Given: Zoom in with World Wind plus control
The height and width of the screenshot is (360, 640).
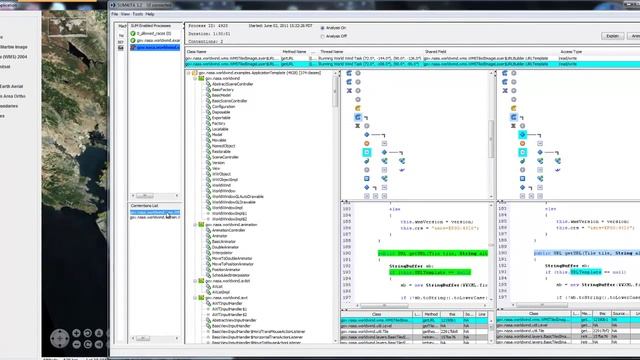Looking at the screenshot, I should coord(76,333).
